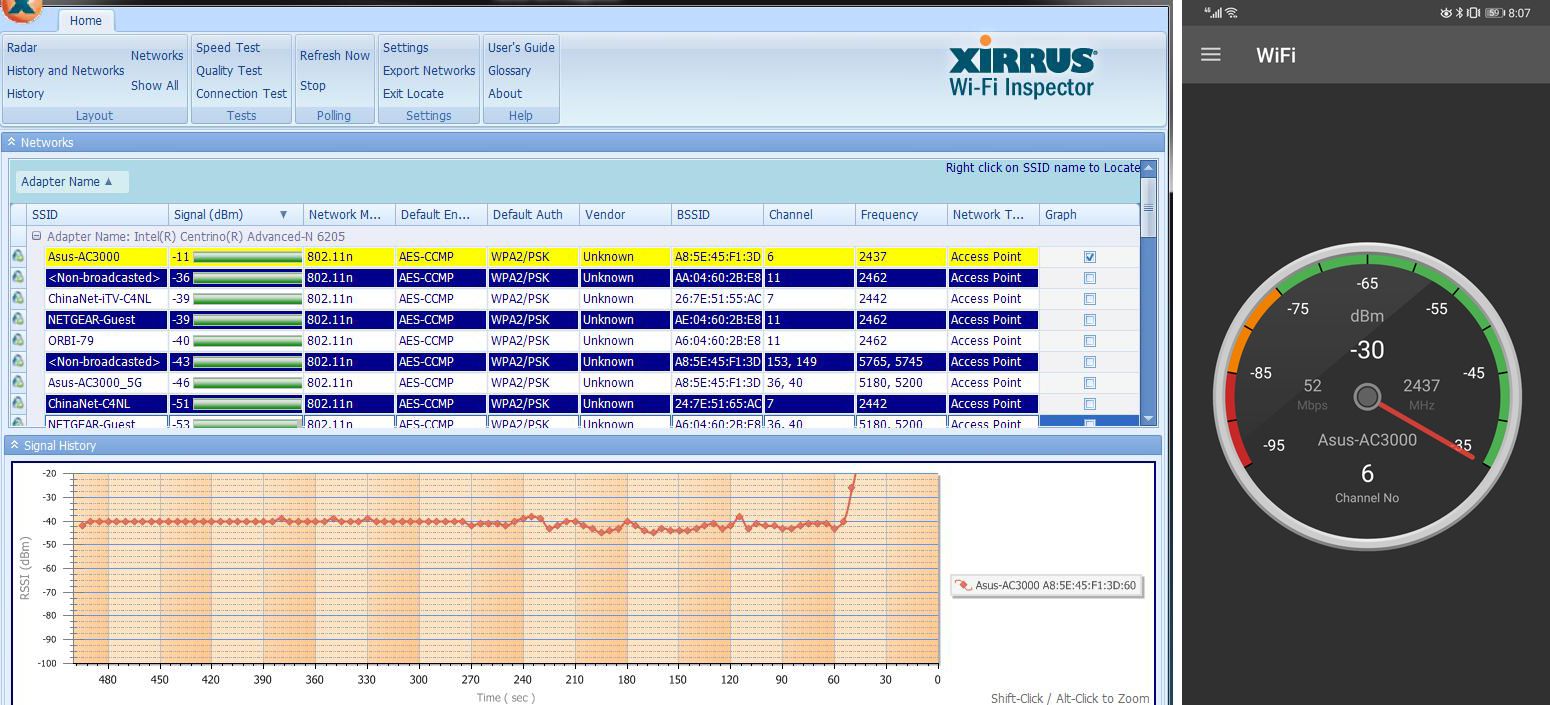Select the Home ribbon tab
The image size is (1550, 705).
click(x=86, y=20)
